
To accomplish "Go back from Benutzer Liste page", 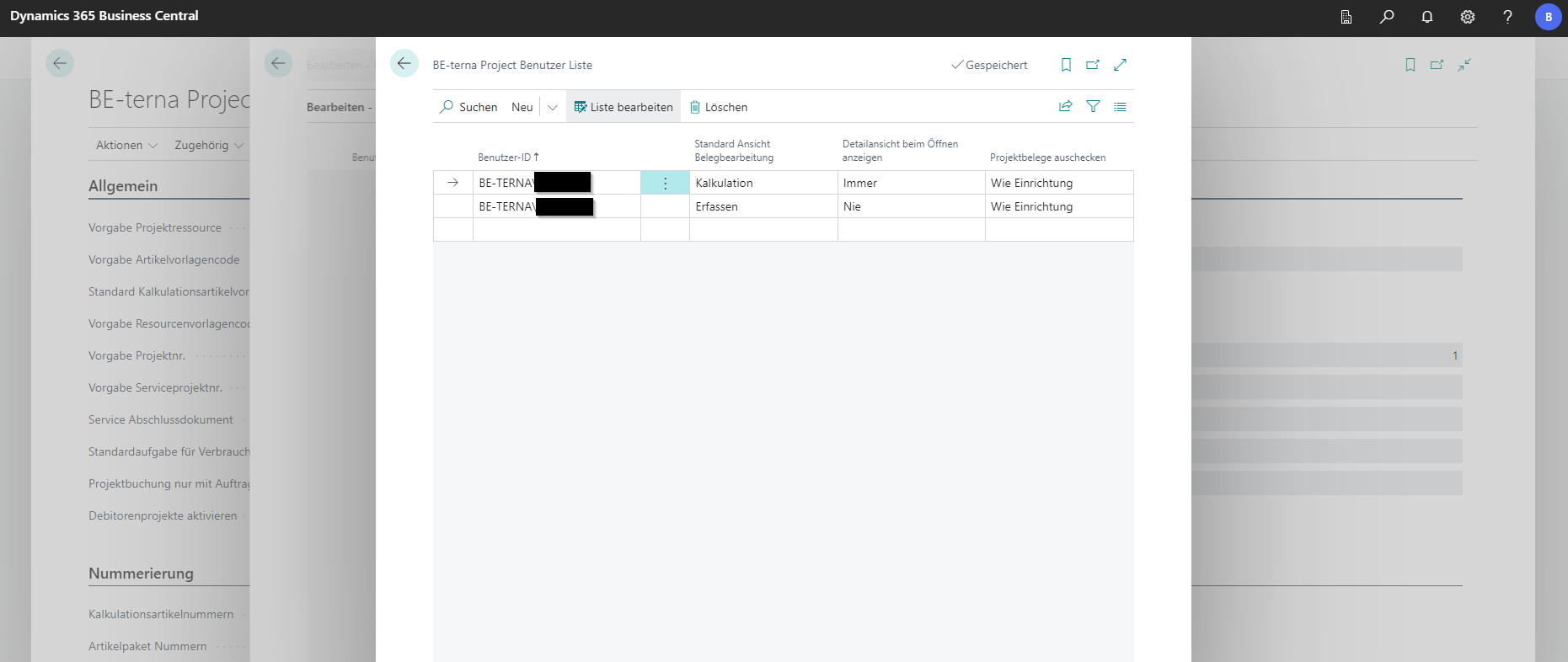I will [404, 63].
